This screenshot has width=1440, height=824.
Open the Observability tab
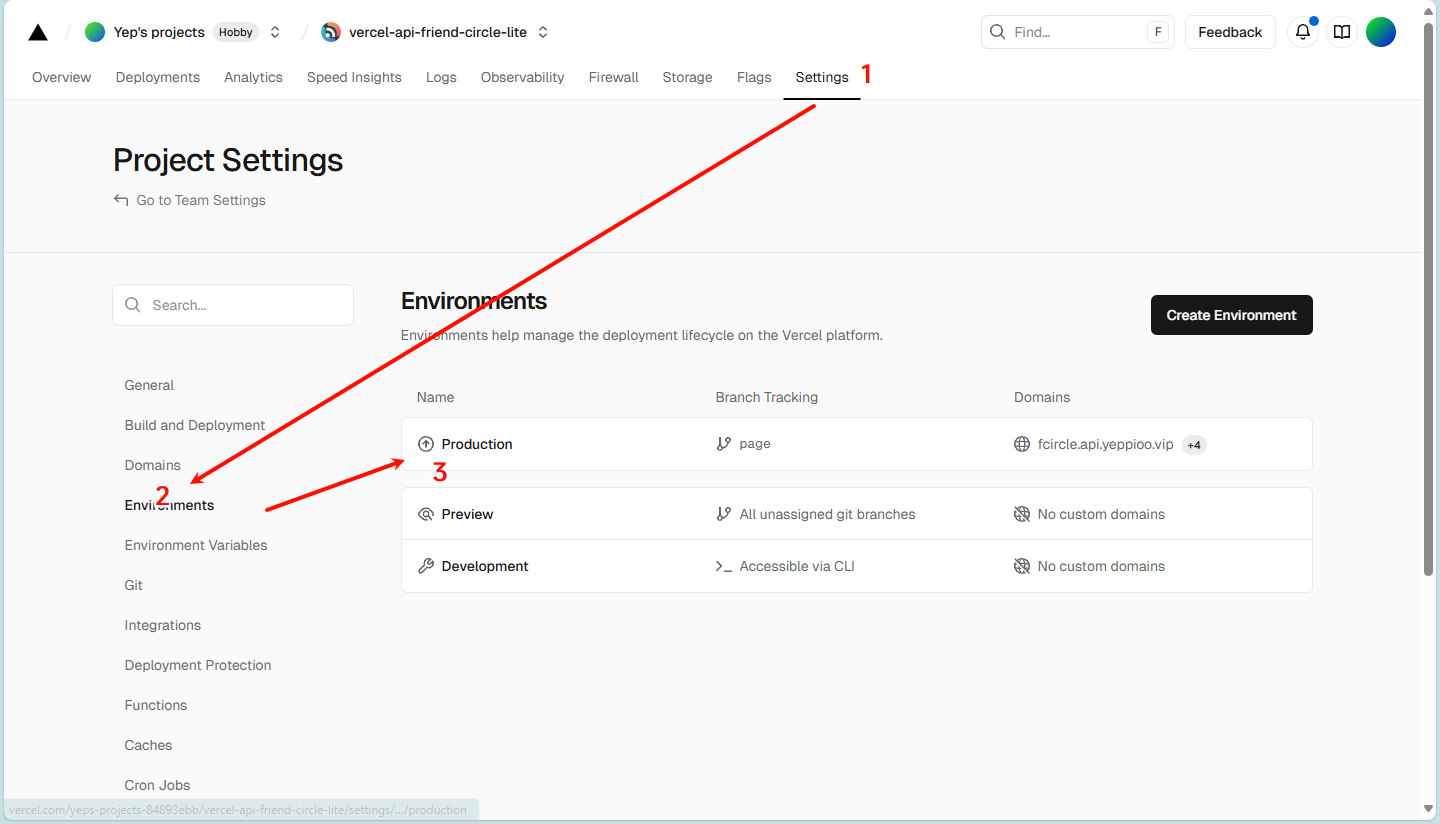point(522,77)
